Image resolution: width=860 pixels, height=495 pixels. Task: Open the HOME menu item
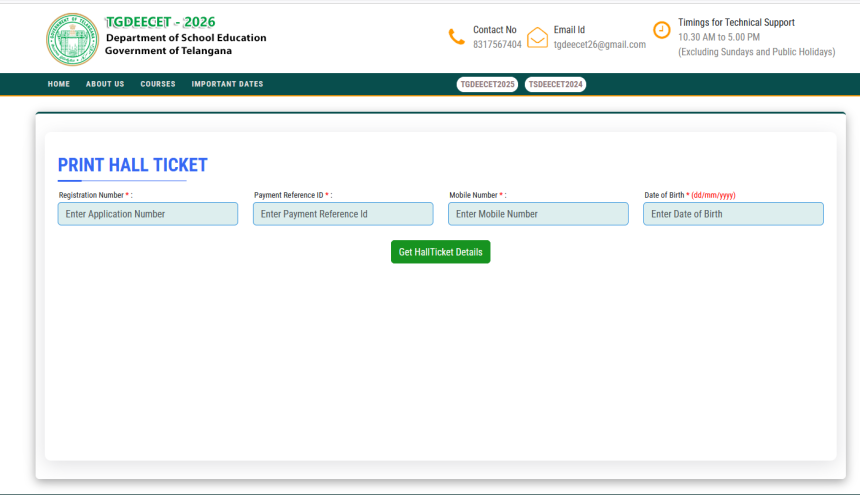[59, 84]
